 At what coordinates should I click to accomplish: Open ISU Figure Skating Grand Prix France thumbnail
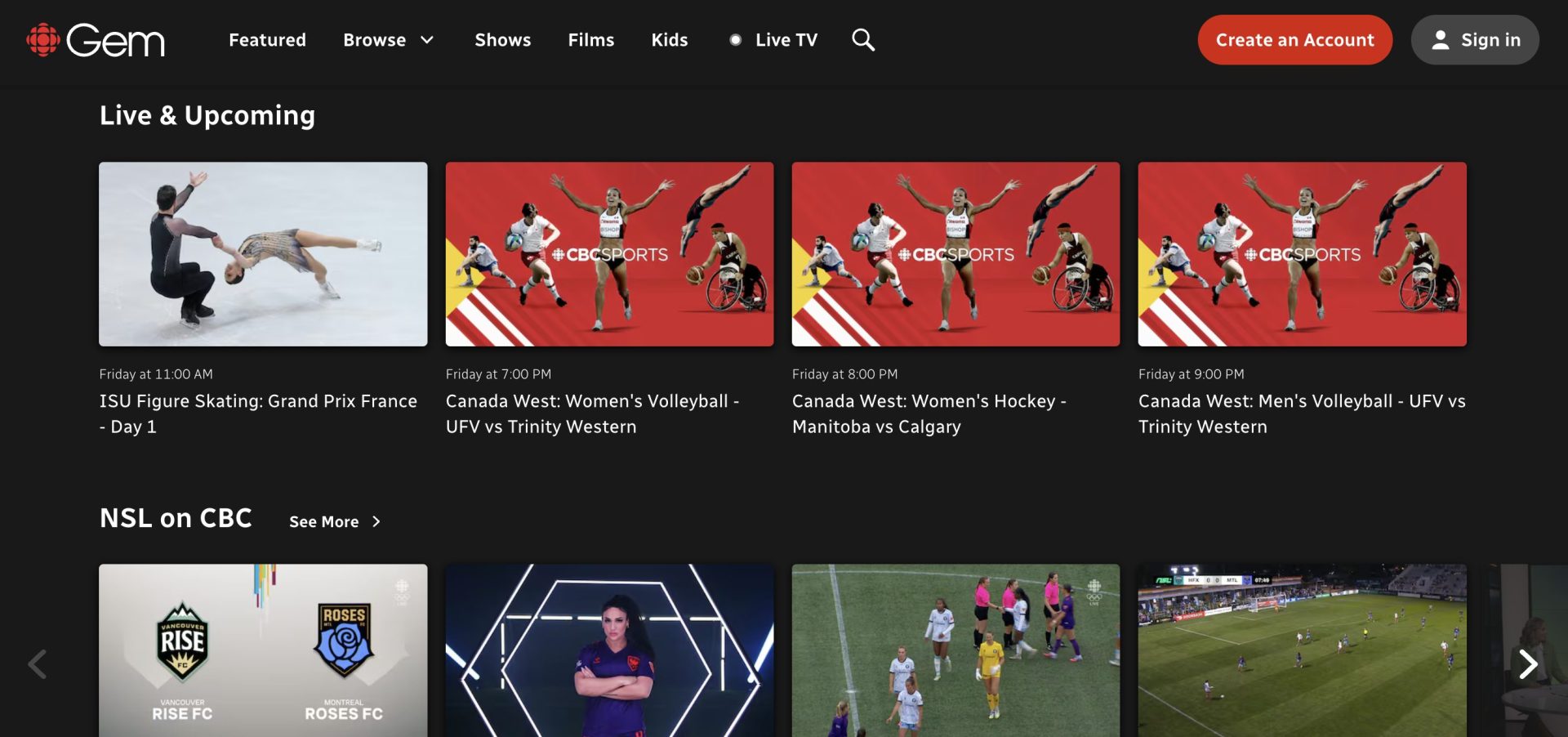262,253
